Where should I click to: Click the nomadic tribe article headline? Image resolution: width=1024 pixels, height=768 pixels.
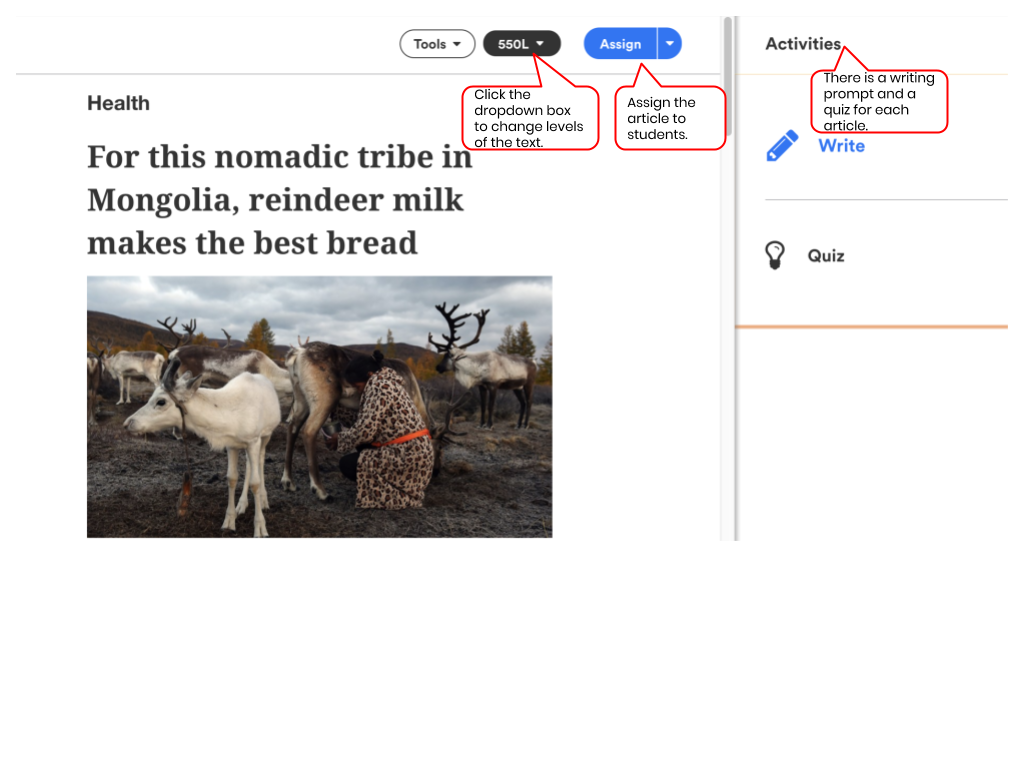point(280,200)
